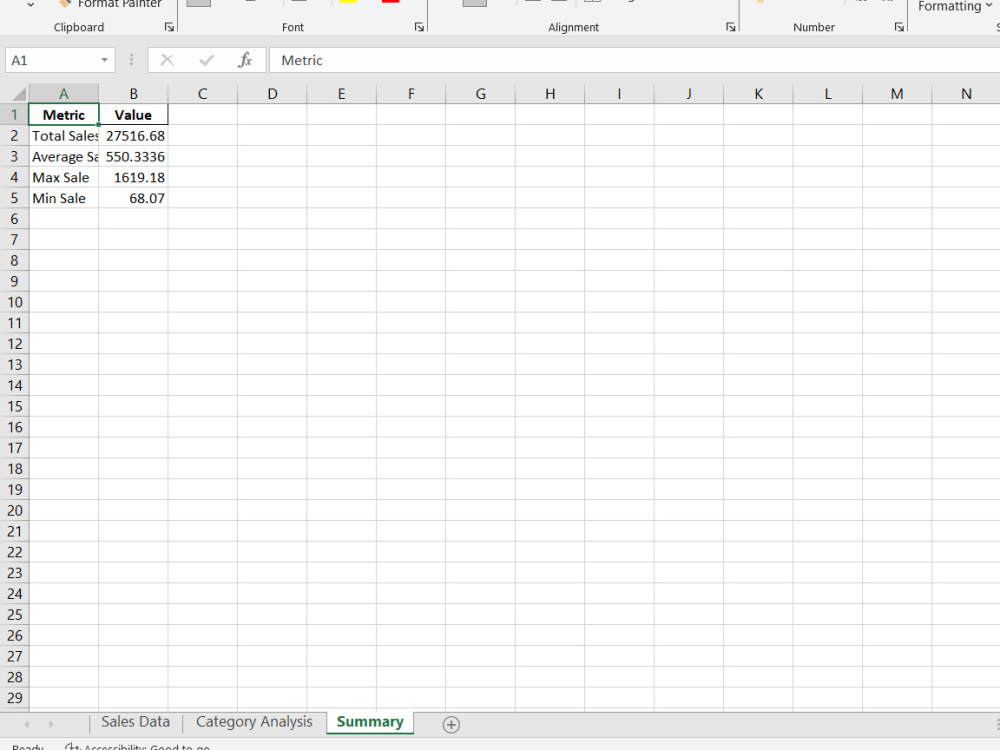
Task: Select the cell with value 68.07
Action: [x=133, y=198]
